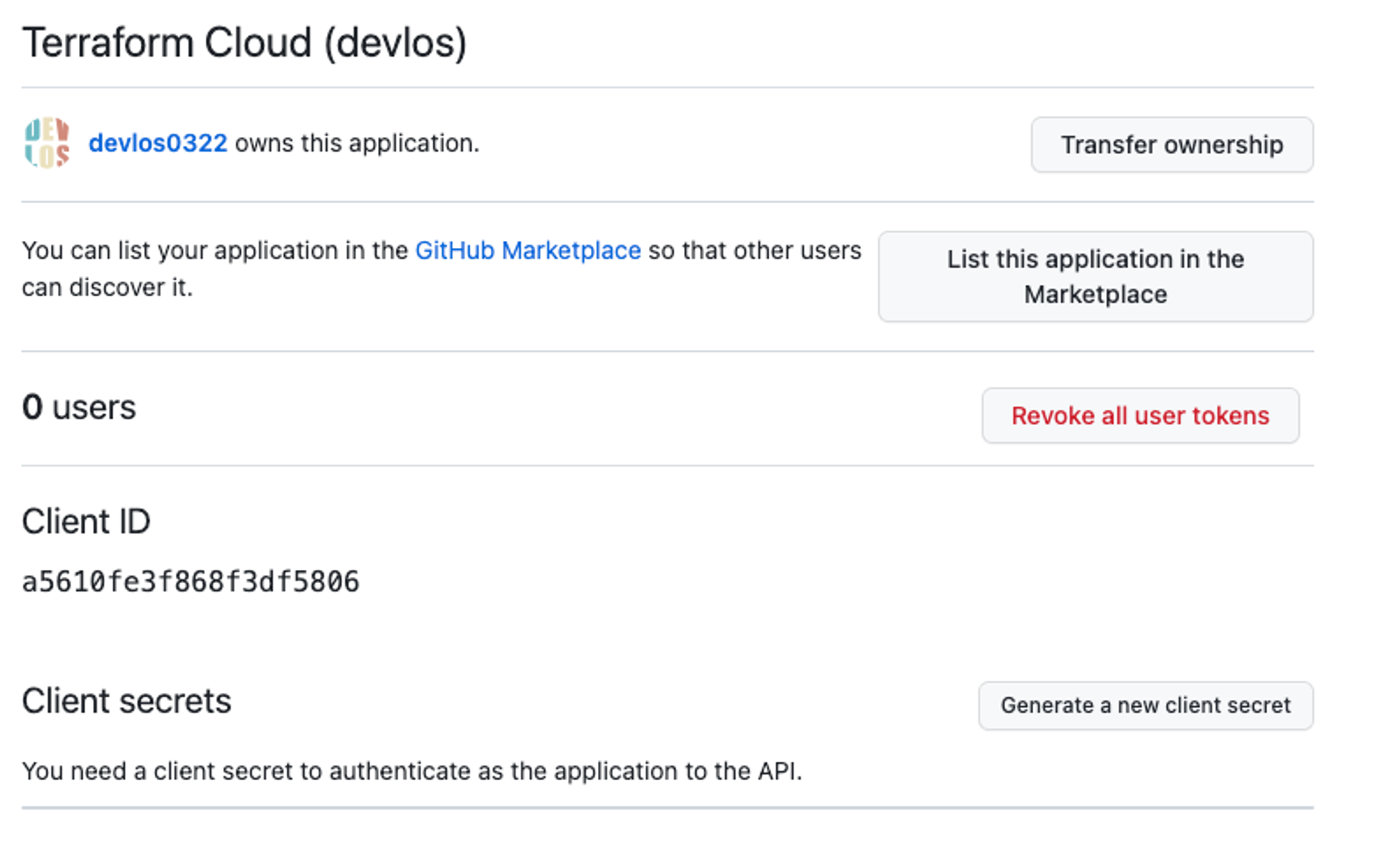1400x850 pixels.
Task: Revoke all user tokens
Action: [x=1140, y=416]
